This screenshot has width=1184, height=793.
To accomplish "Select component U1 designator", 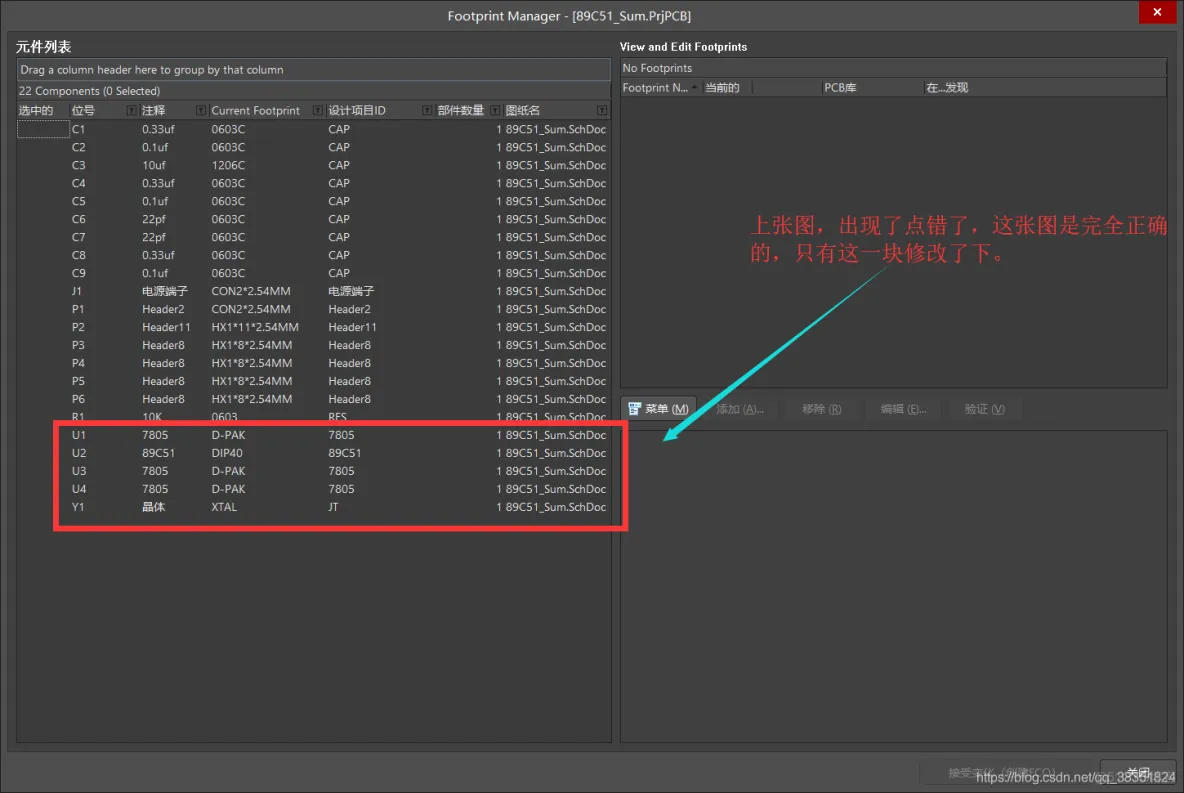I will 79,435.
